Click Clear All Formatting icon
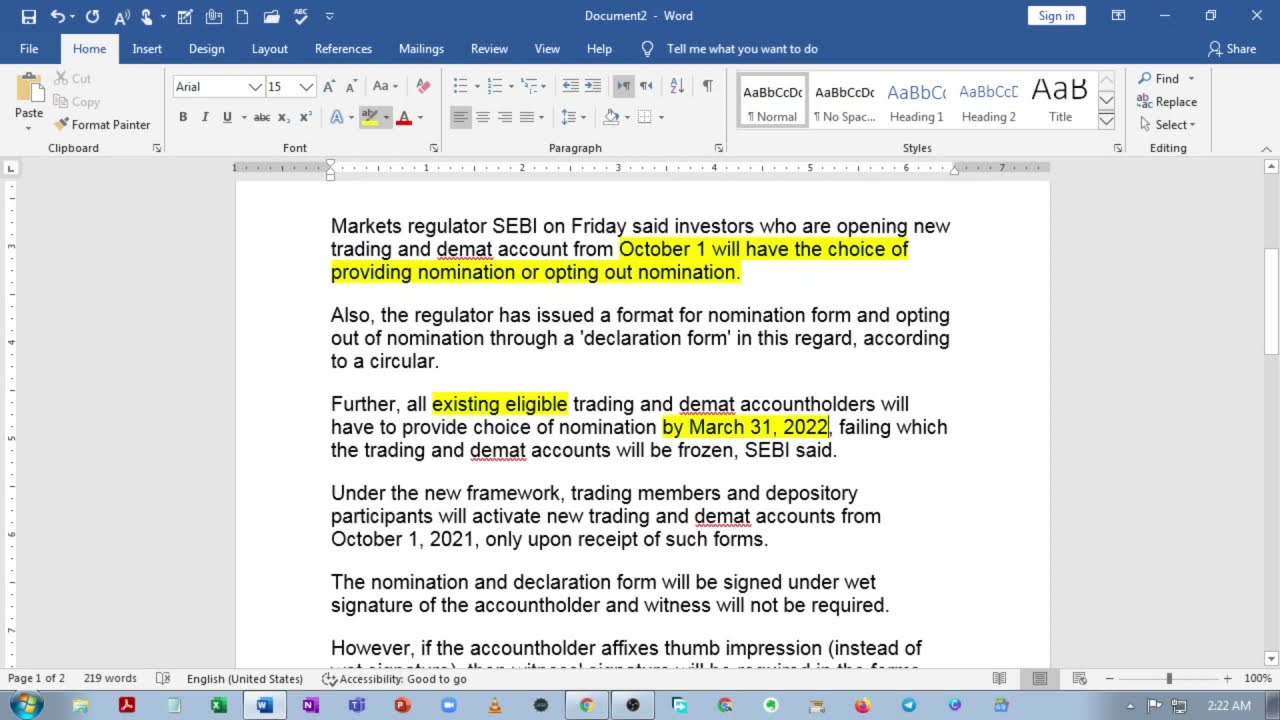 pyautogui.click(x=423, y=86)
